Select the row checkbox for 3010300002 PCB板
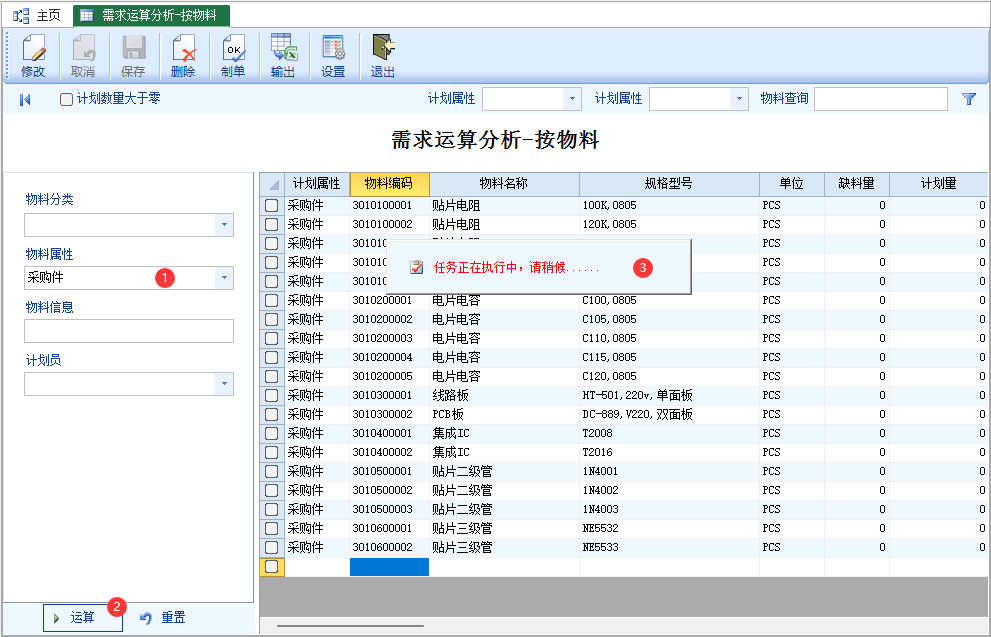The image size is (991, 637). coord(272,415)
